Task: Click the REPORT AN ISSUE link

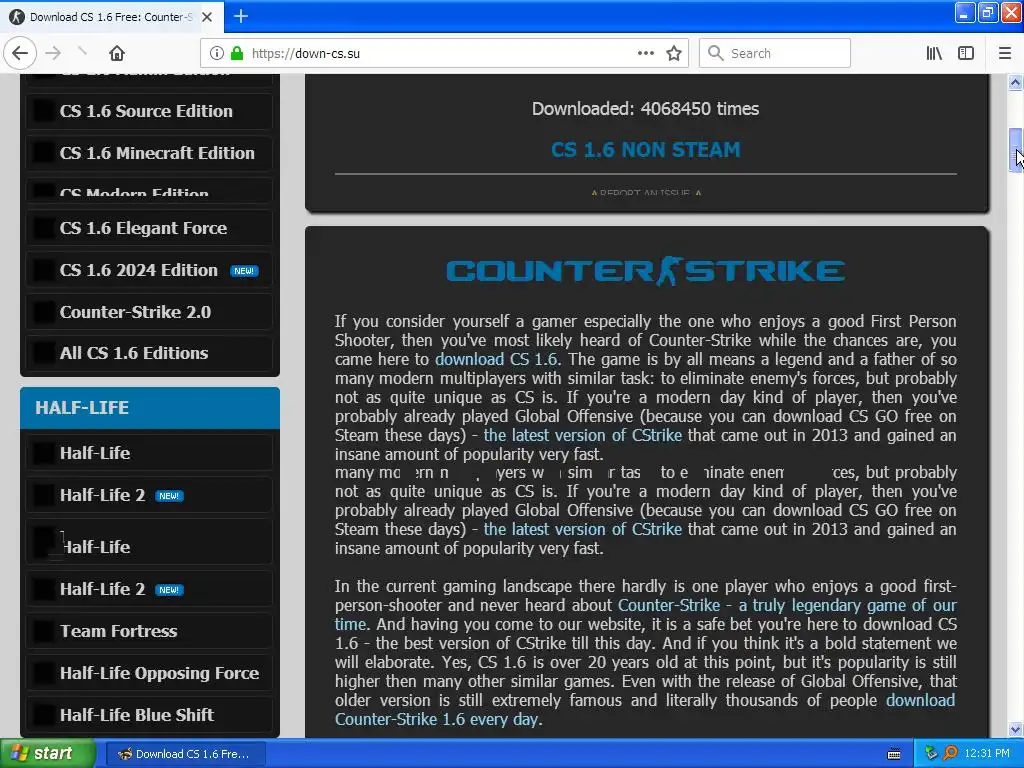Action: 645,193
